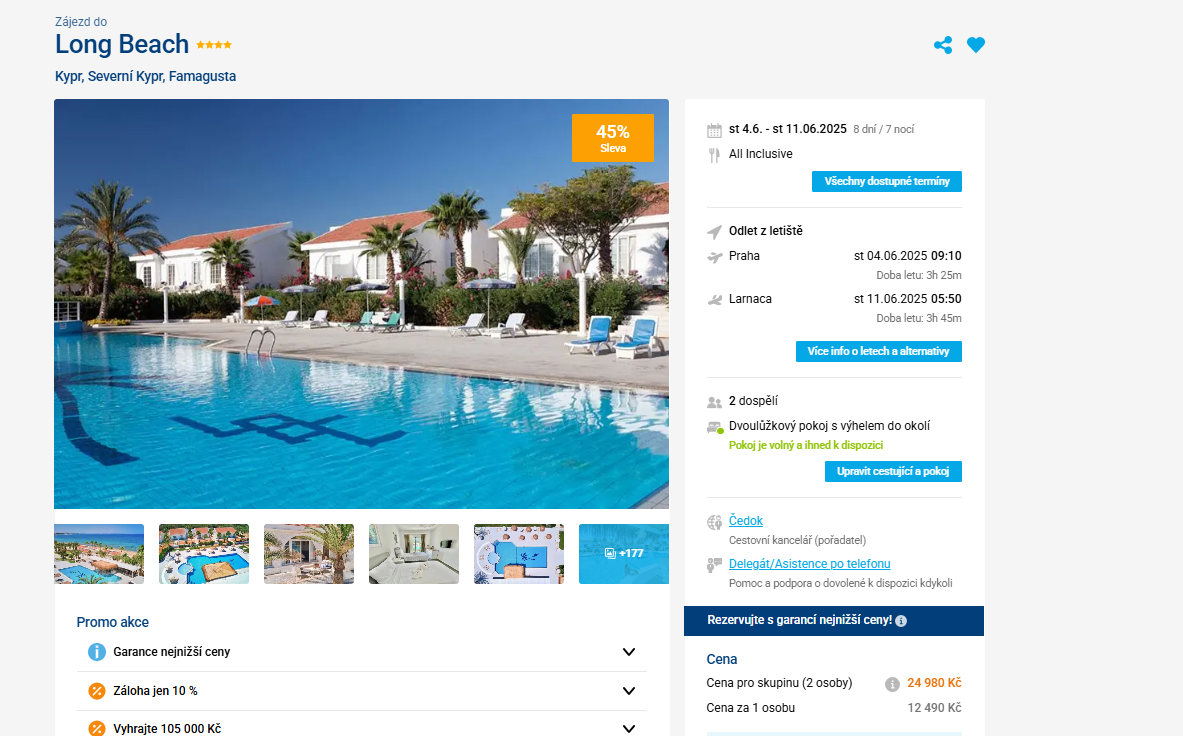This screenshot has height=736, width=1183.
Task: Click the info icon beside group price
Action: (x=892, y=684)
